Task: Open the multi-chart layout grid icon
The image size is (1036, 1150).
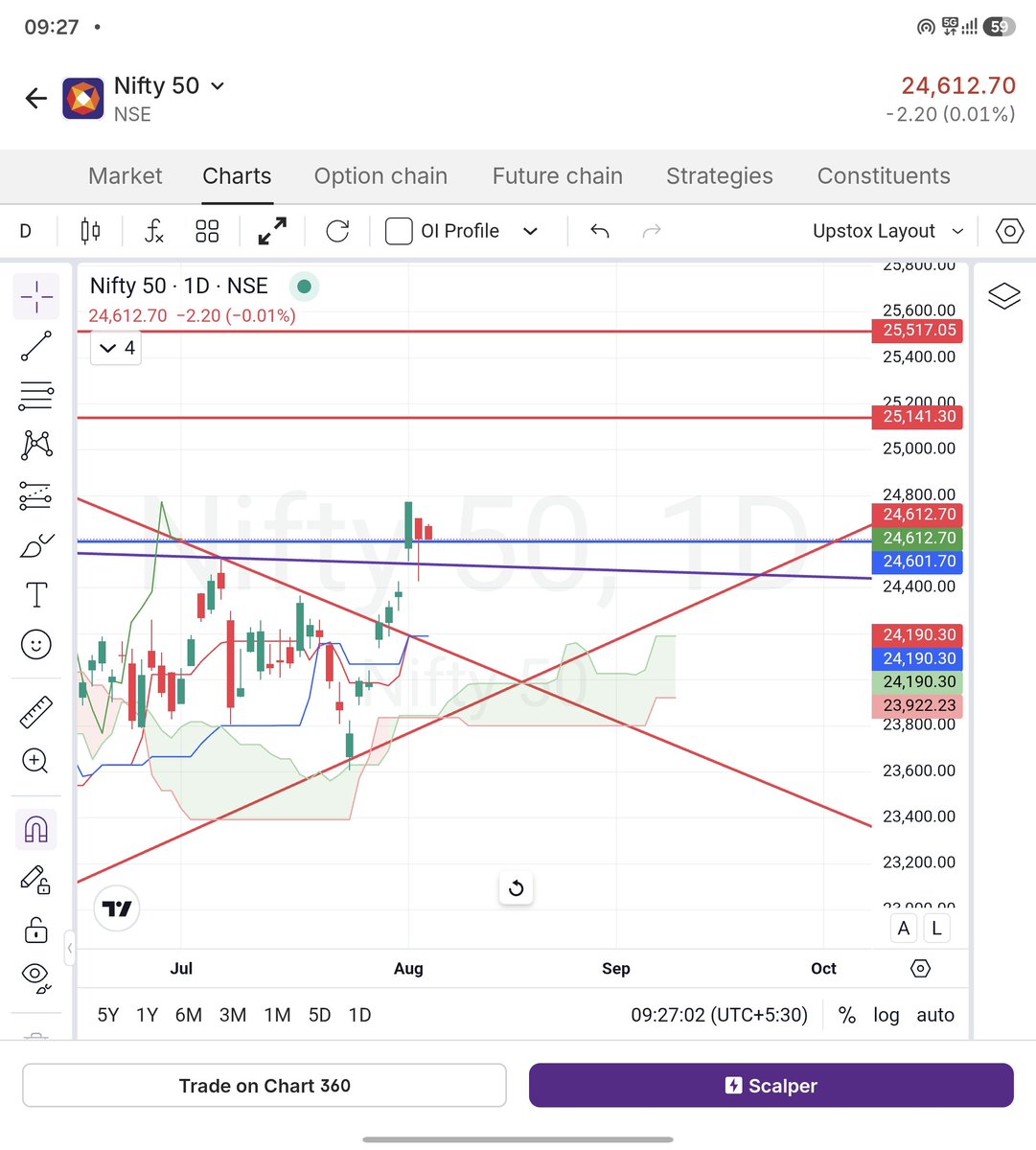Action: [207, 231]
